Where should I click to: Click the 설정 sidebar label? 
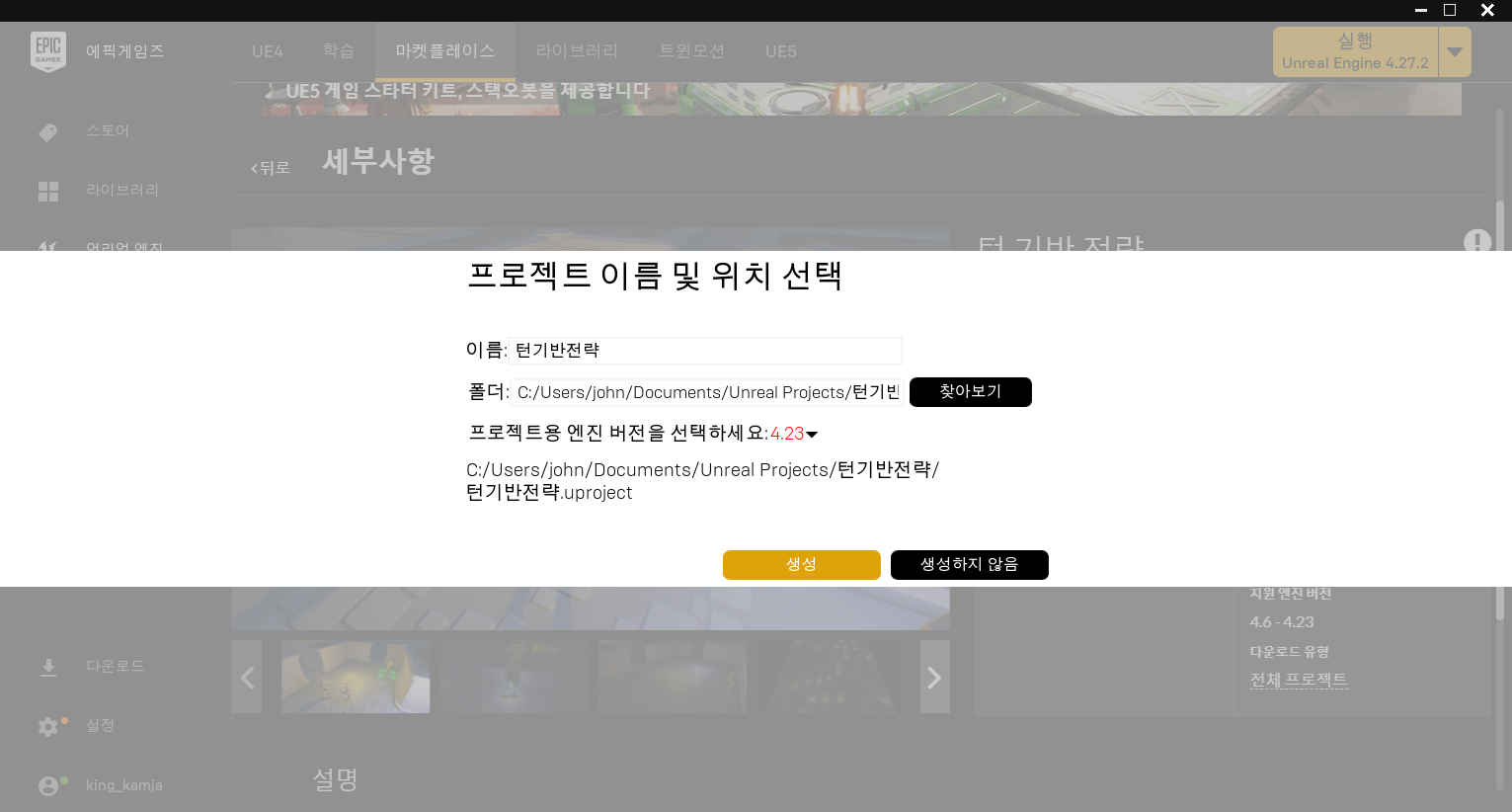pos(101,725)
